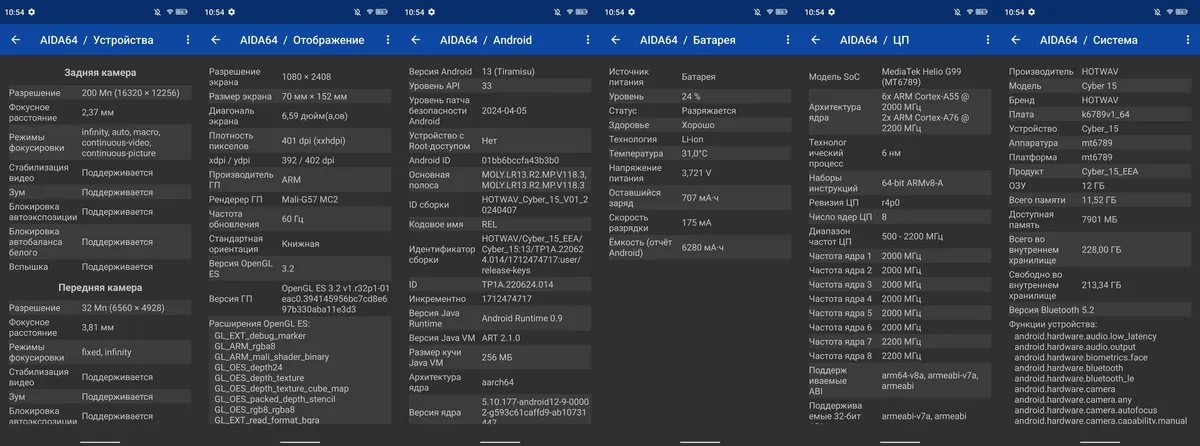Return from the Батарея page via back arrow

click(x=616, y=40)
